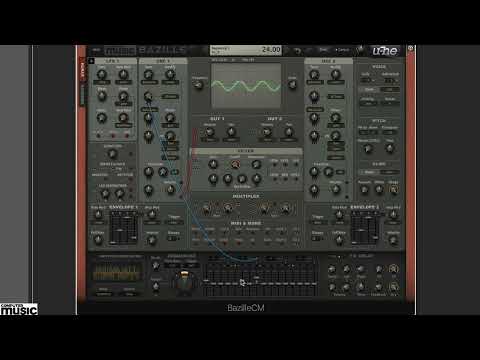Toggle the Envelope 1 Snappy switch
The height and width of the screenshot is (360, 480).
coord(173,238)
